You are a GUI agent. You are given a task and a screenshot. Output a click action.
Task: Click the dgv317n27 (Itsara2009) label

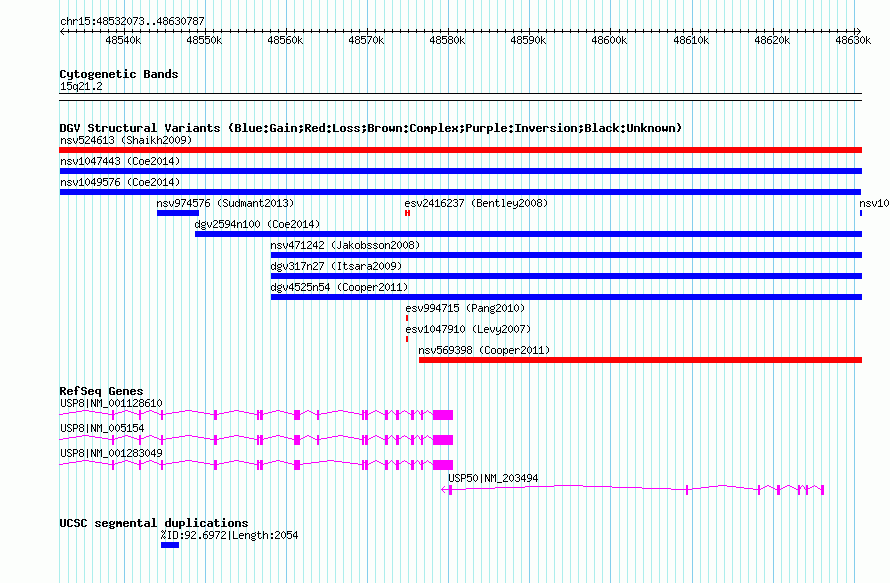pyautogui.click(x=336, y=266)
